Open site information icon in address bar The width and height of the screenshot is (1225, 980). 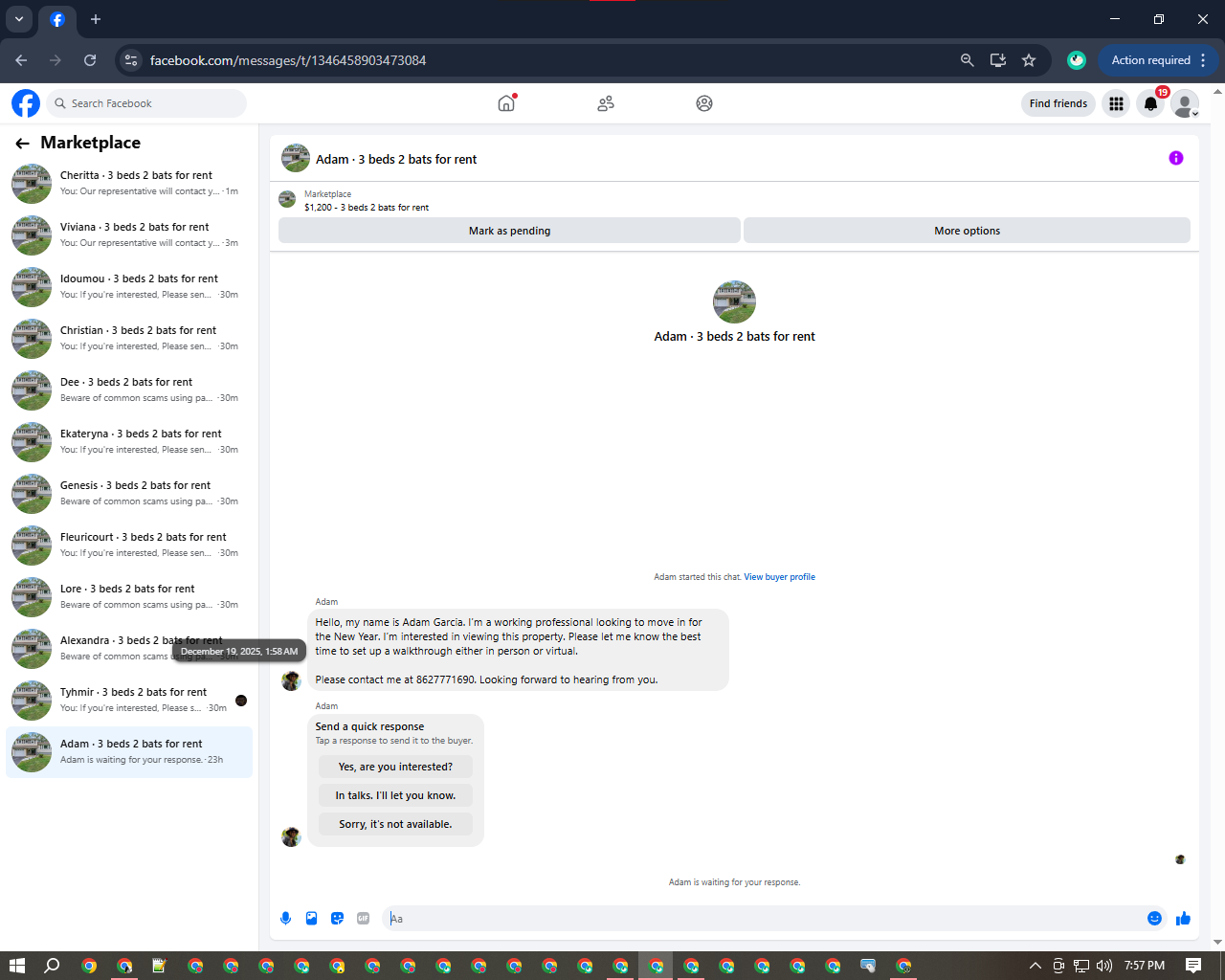click(131, 60)
